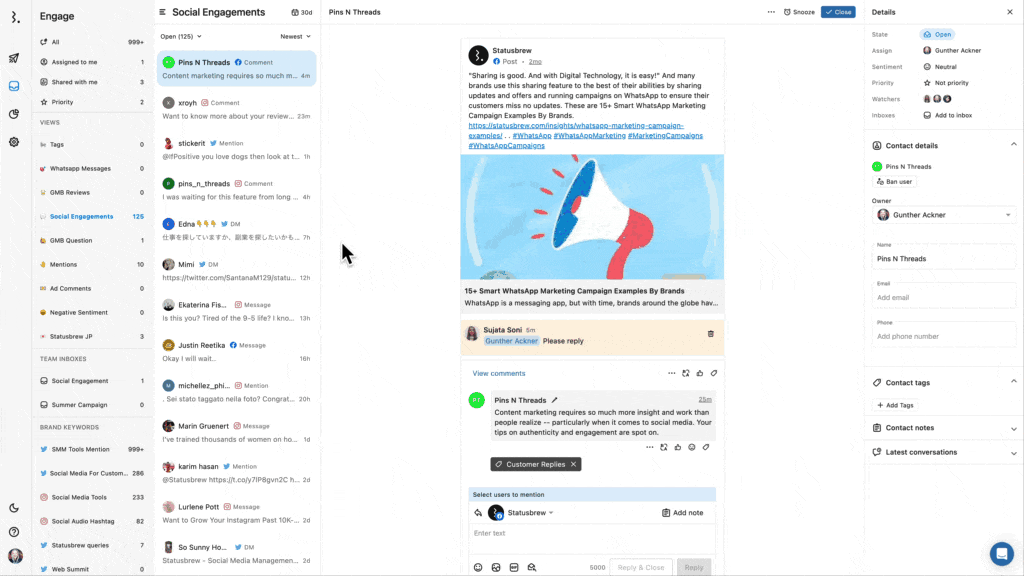This screenshot has width=1024, height=576.
Task: Remove the Customer Replies tag
Action: (x=573, y=465)
